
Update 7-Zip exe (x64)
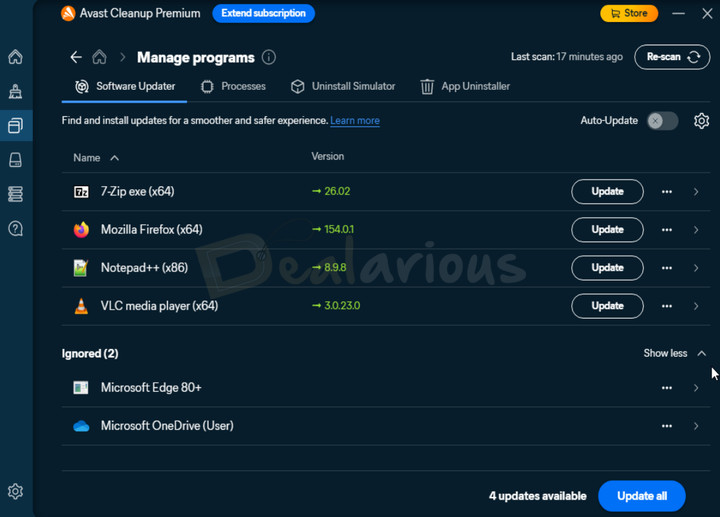[x=607, y=191]
